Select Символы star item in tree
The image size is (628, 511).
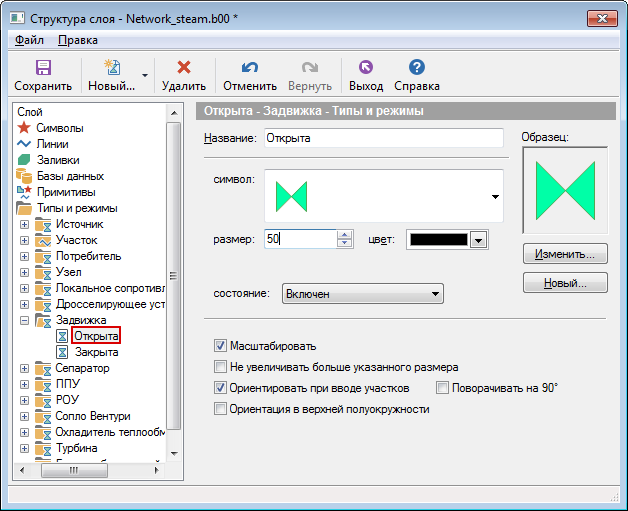[25, 128]
